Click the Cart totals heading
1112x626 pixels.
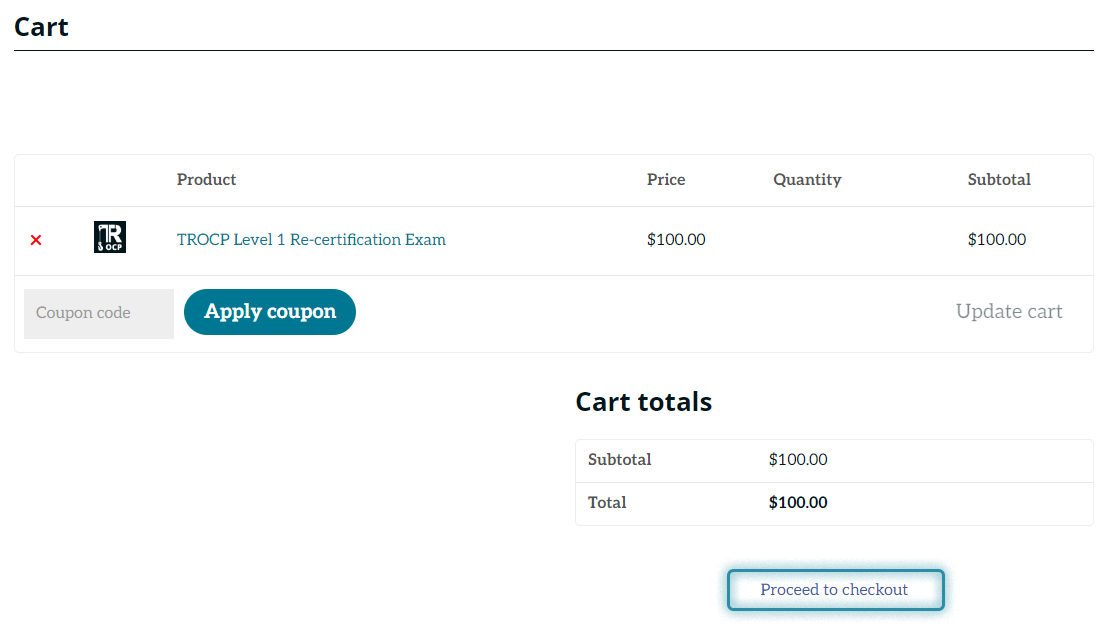pos(643,402)
